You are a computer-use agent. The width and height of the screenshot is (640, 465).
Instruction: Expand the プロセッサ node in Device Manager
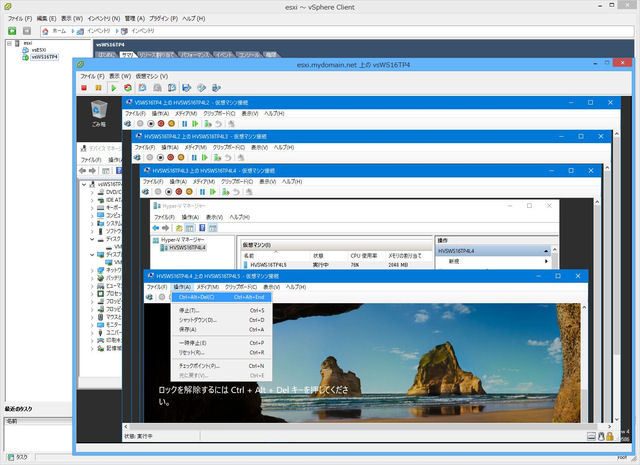[x=92, y=294]
